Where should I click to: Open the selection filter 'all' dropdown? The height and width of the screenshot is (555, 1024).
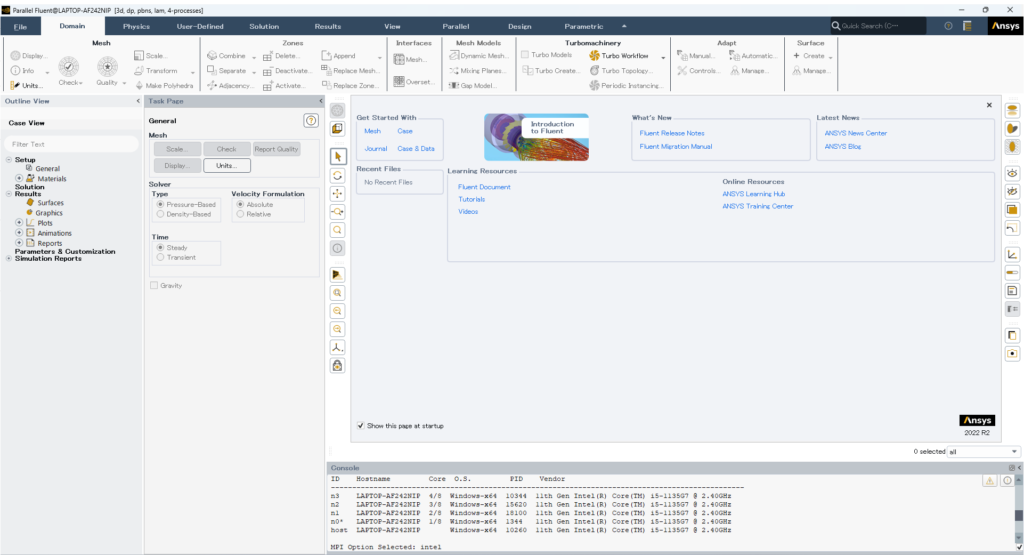[984, 451]
